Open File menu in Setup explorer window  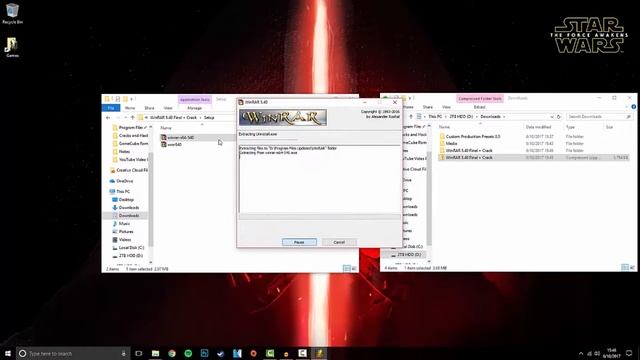111,108
